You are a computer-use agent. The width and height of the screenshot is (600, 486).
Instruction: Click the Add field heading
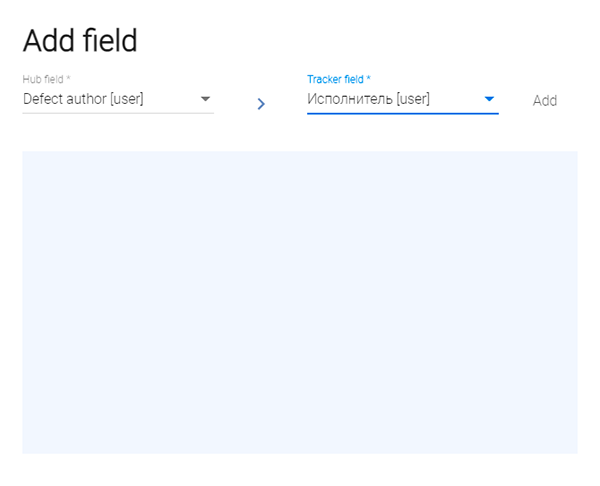pos(80,41)
